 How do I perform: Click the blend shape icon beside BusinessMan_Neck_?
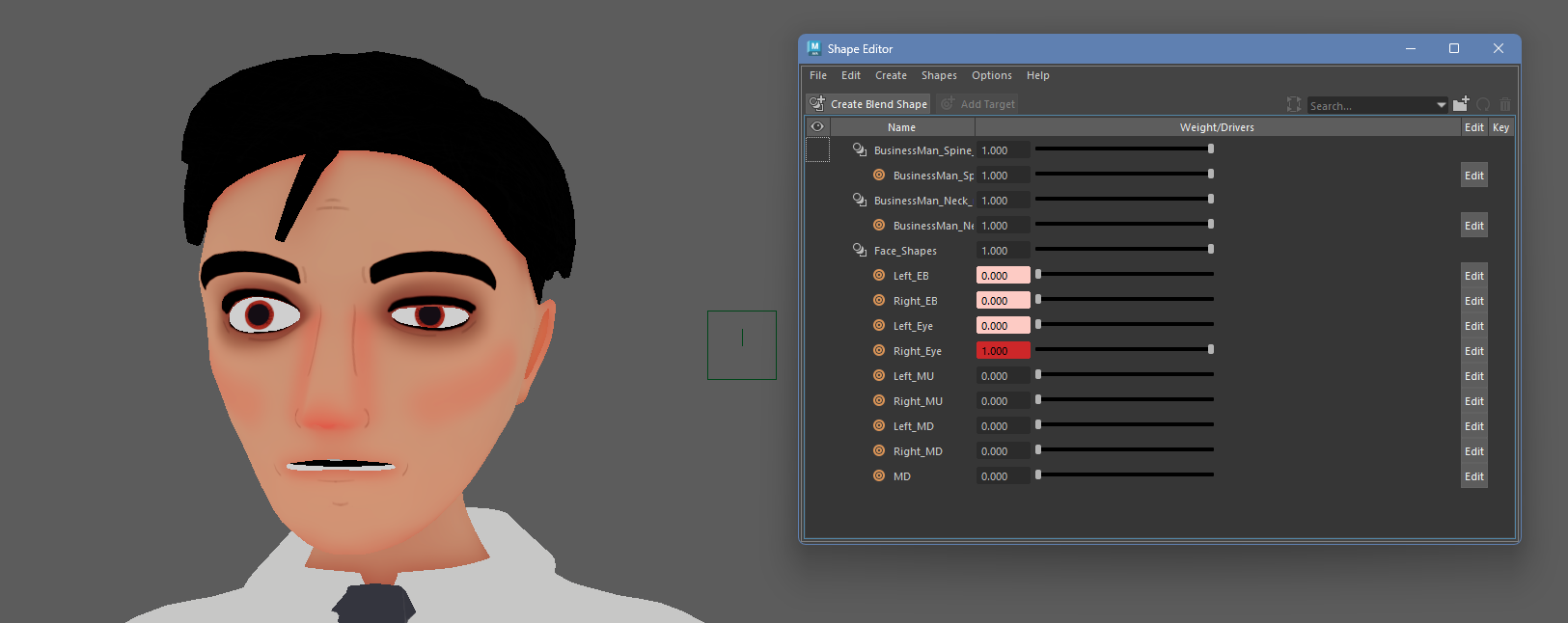[860, 200]
